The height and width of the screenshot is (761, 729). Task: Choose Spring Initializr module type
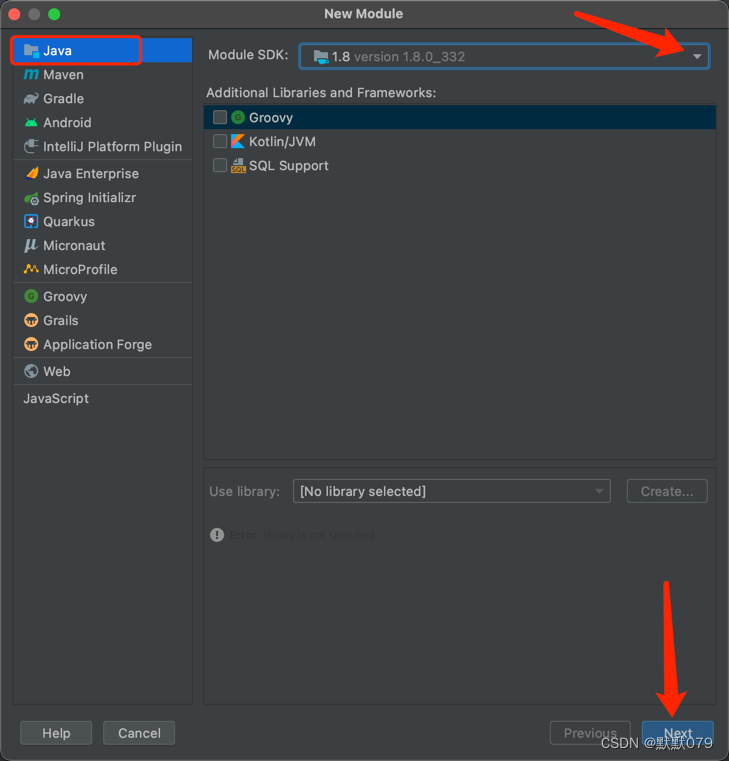tap(102, 198)
